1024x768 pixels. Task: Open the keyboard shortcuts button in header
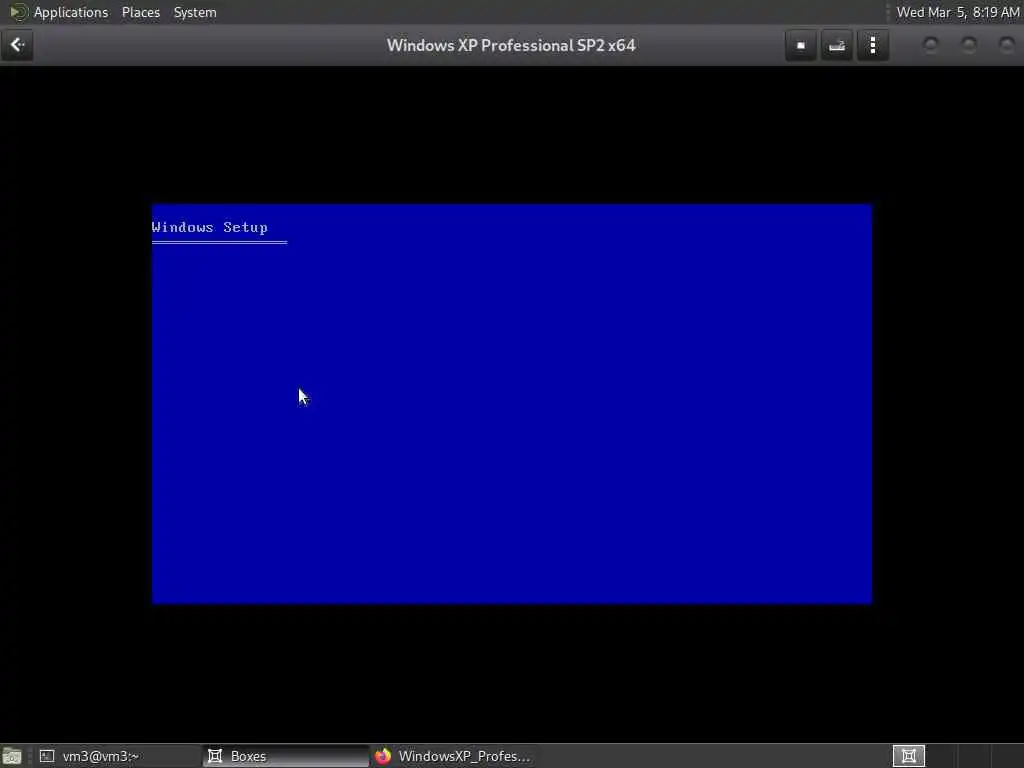click(837, 45)
